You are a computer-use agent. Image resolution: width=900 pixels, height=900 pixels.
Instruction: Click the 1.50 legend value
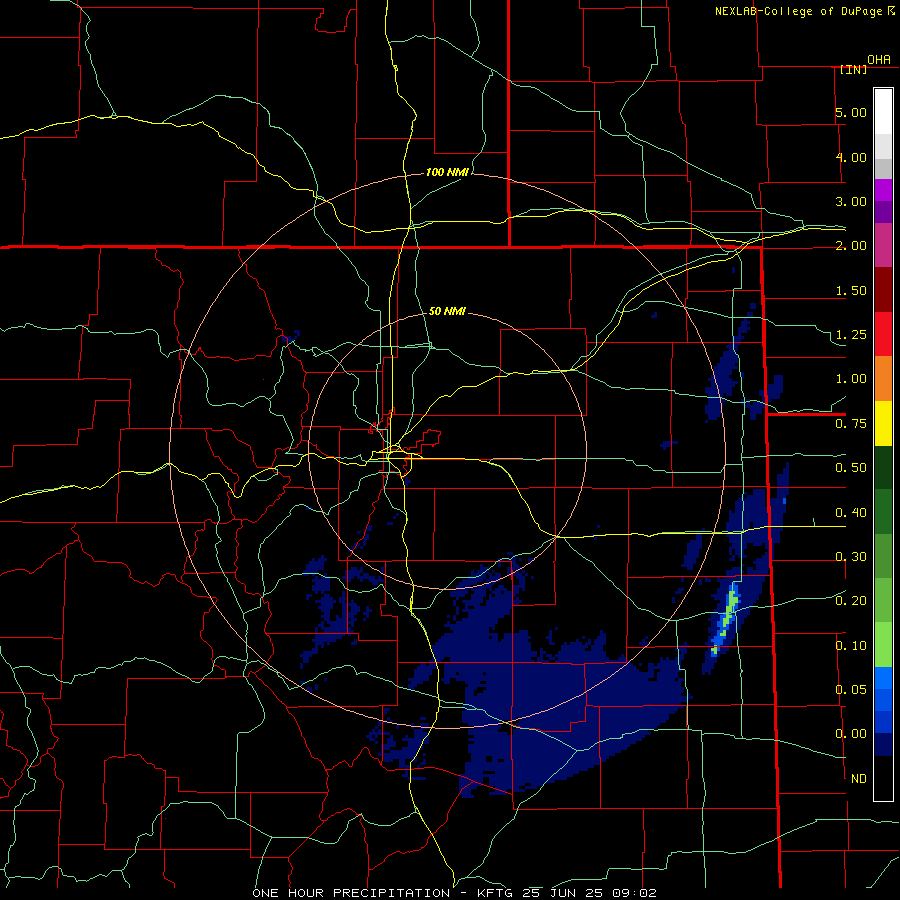(851, 290)
